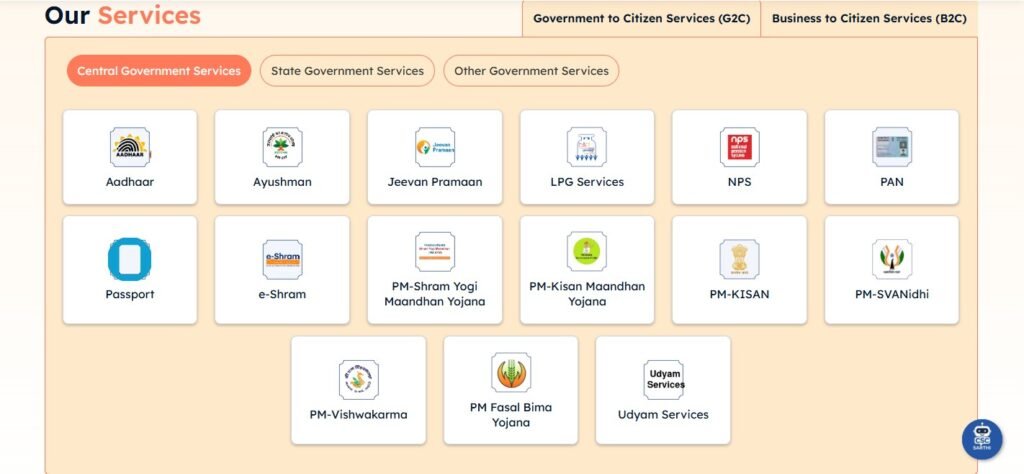The height and width of the screenshot is (474, 1024).
Task: Open the Jeevan Pramaan icon
Action: [x=435, y=147]
